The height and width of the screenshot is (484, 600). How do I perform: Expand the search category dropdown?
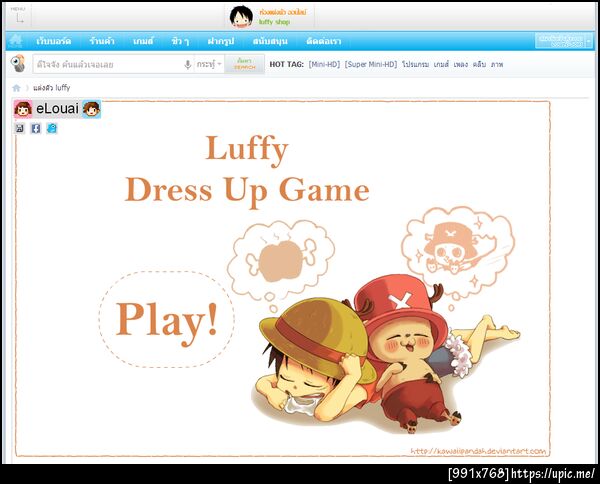click(209, 64)
